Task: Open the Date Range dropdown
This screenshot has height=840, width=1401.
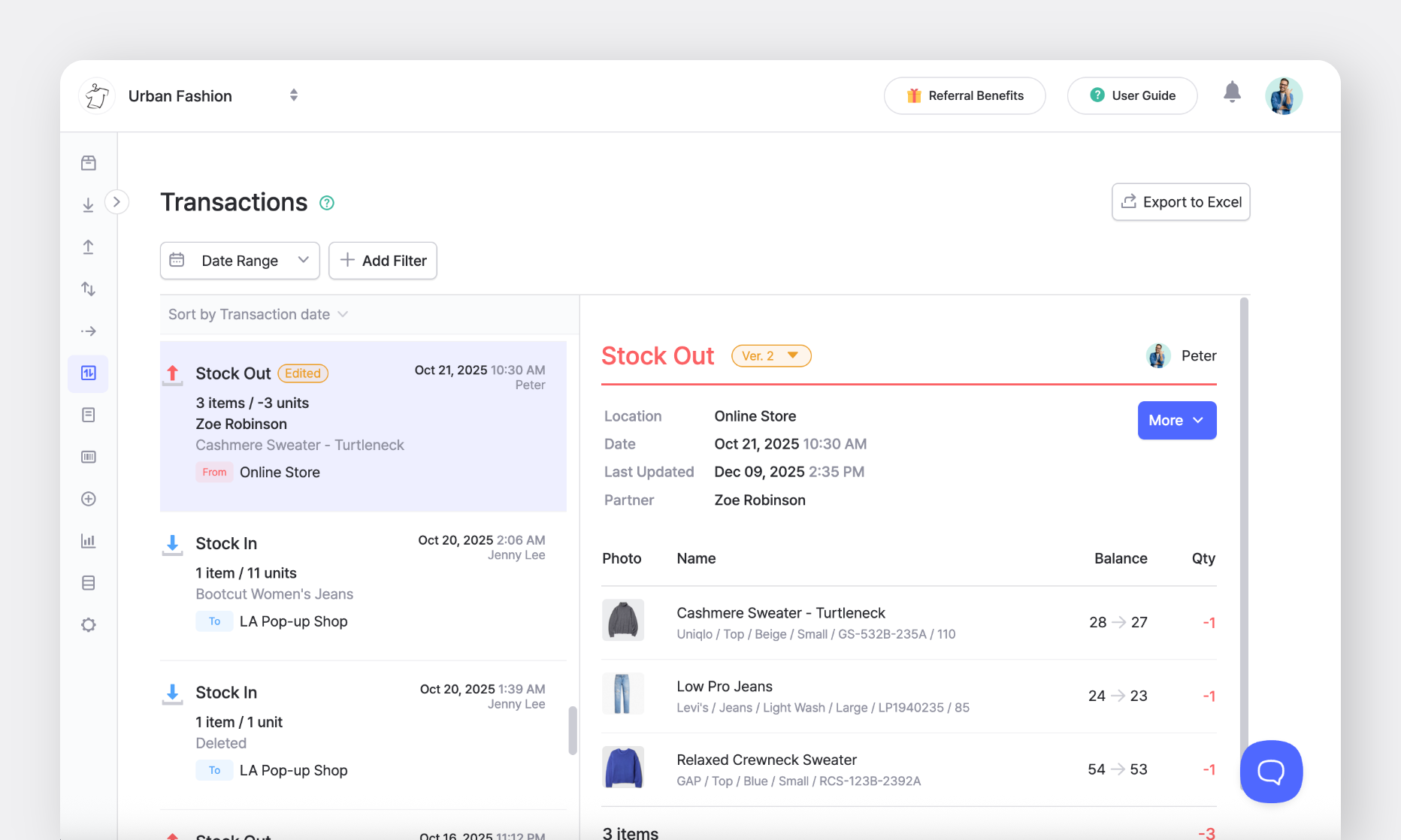Action: pyautogui.click(x=240, y=261)
